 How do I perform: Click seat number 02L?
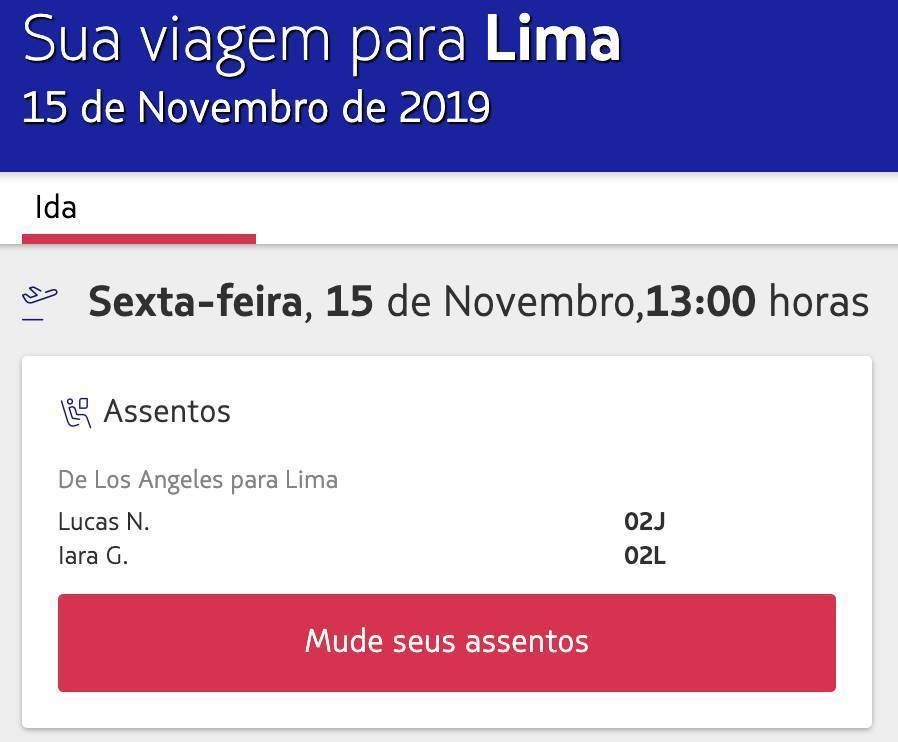[x=645, y=555]
